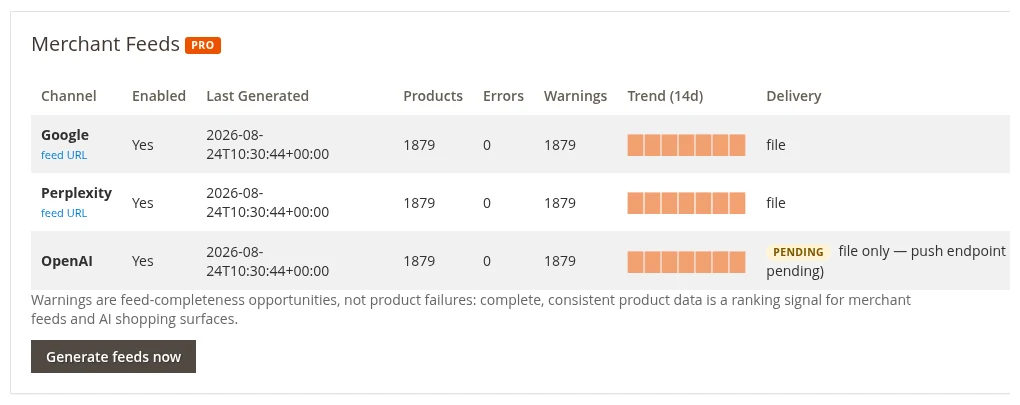
Task: Click the PENDING badge in OpenAI row
Action: coord(798,252)
